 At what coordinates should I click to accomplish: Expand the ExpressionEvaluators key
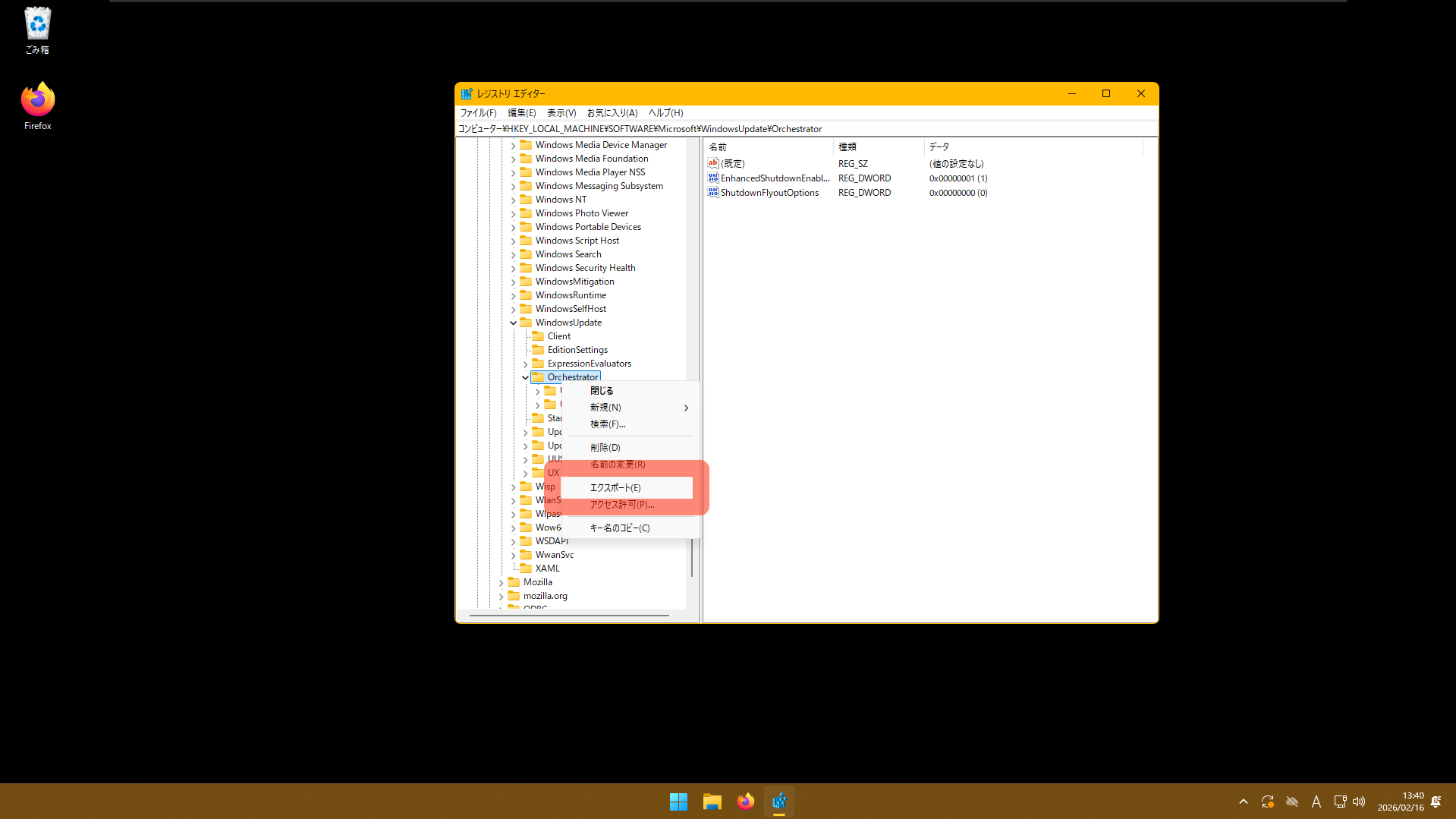pos(526,364)
